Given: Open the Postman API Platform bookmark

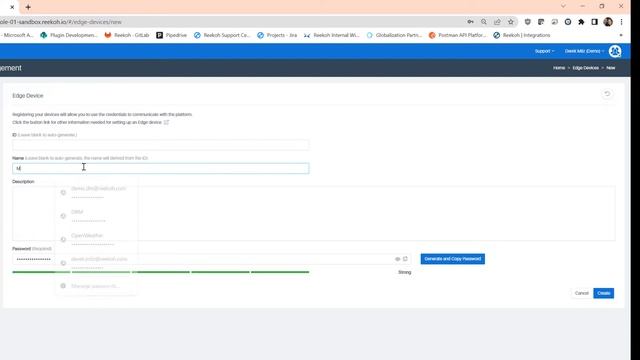Looking at the screenshot, I should tap(458, 36).
